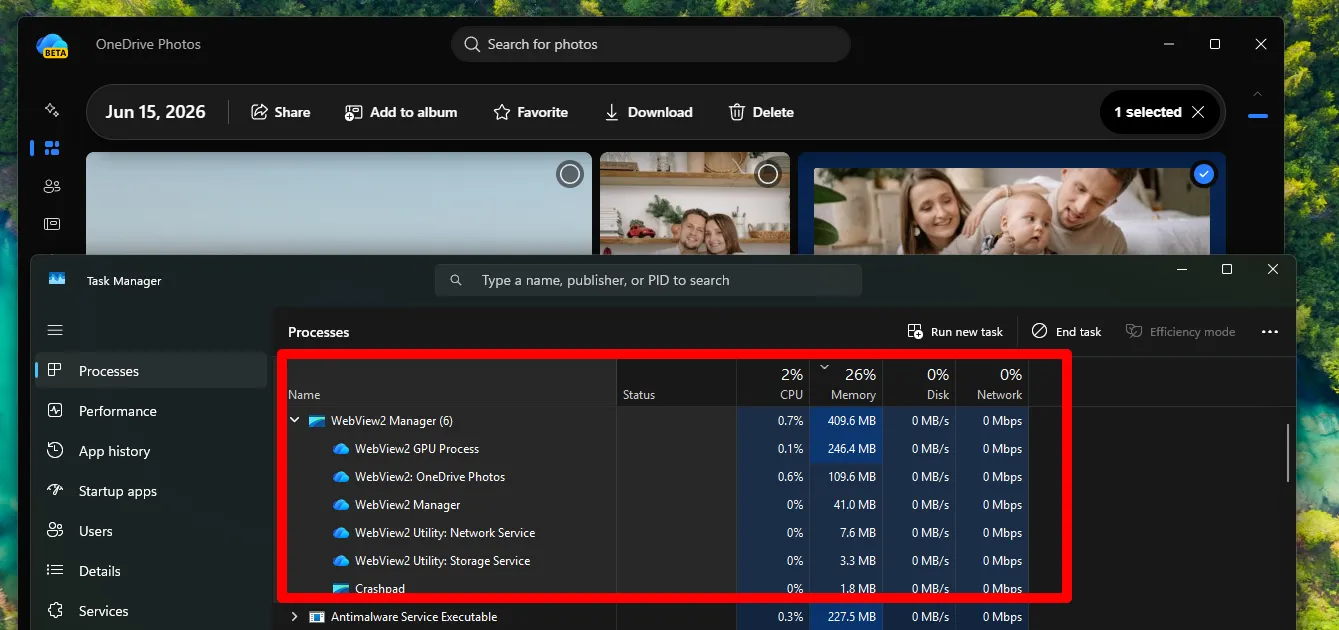Add the selected photo to an album

[401, 112]
